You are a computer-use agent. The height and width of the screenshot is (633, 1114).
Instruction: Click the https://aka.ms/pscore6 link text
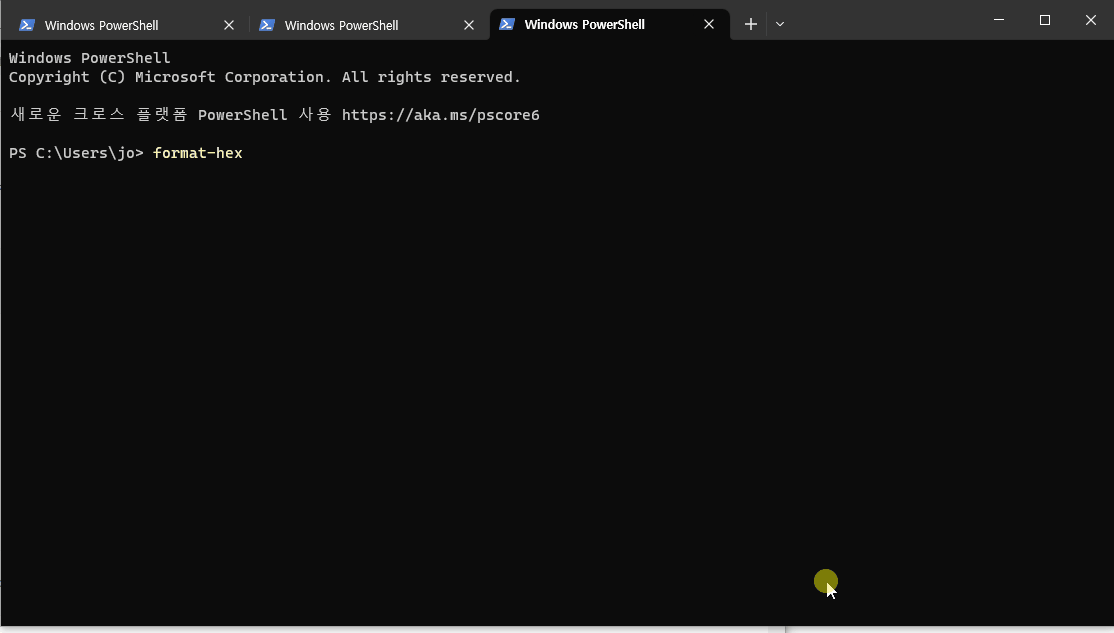(x=440, y=115)
